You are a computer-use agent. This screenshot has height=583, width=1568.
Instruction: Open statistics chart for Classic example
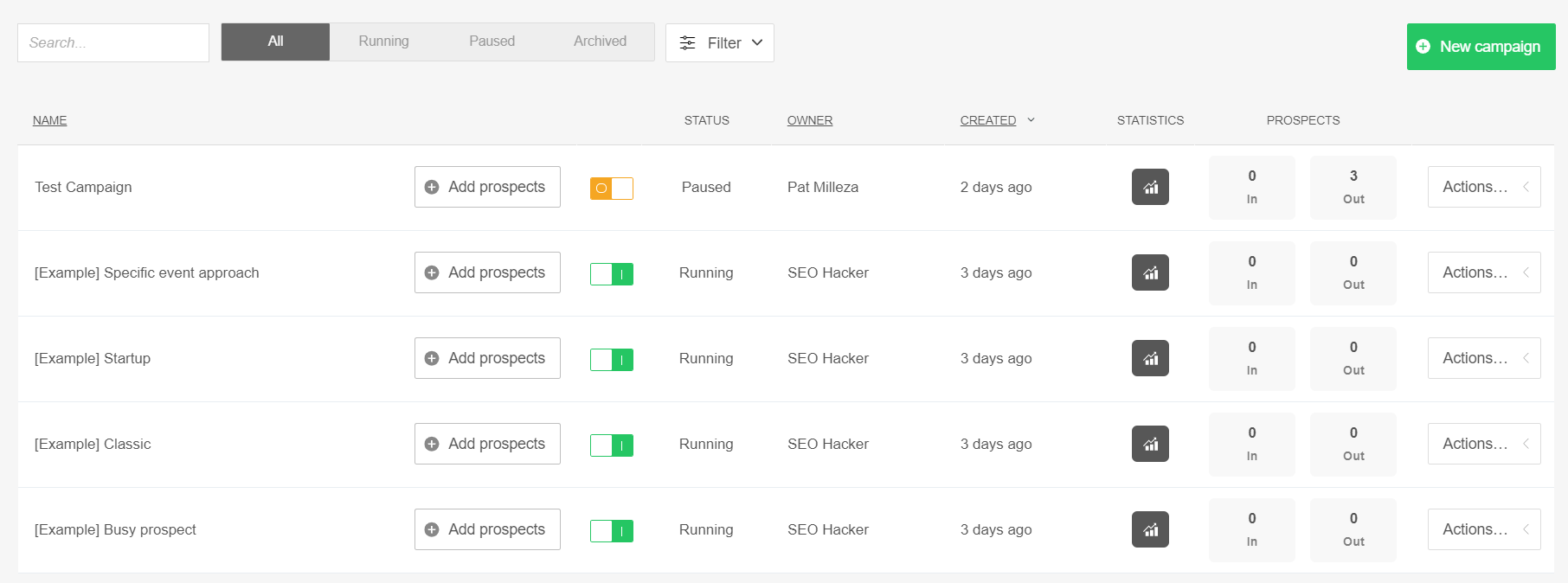[x=1150, y=444]
